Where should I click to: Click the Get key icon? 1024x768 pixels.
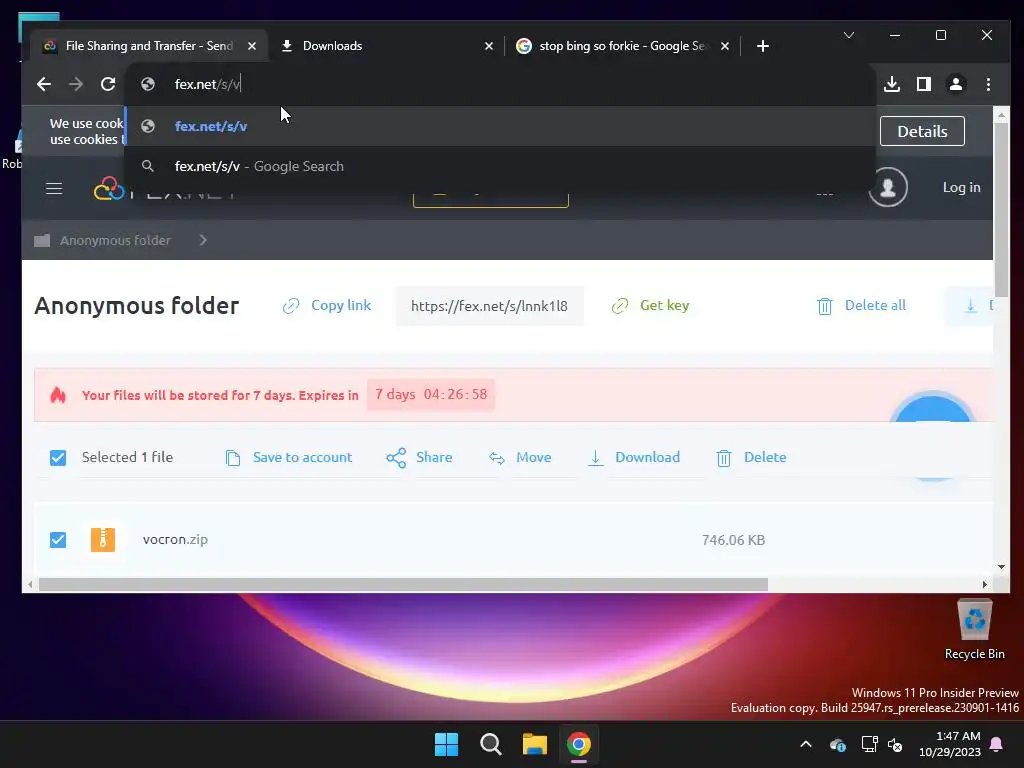620,306
